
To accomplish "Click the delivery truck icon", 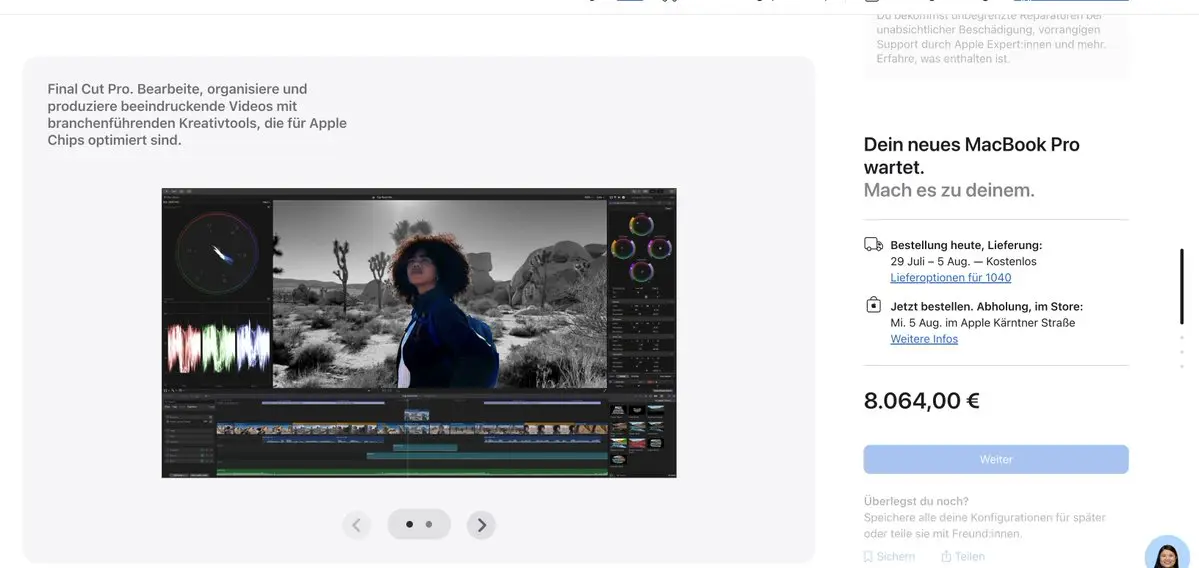I will [873, 245].
